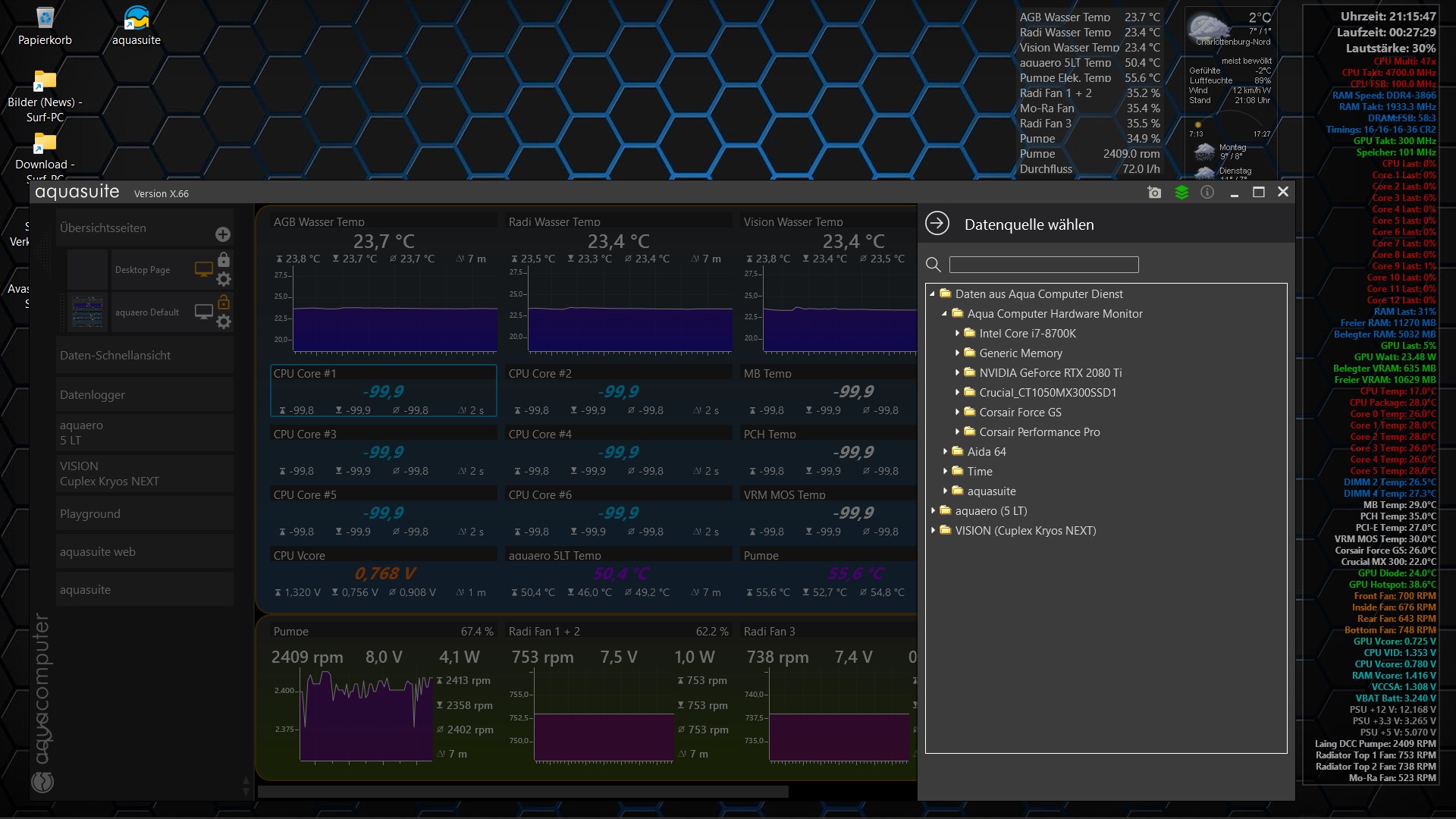Viewport: 1456px width, 819px height.
Task: Select Bilder (News) desktop folder
Action: point(45,96)
